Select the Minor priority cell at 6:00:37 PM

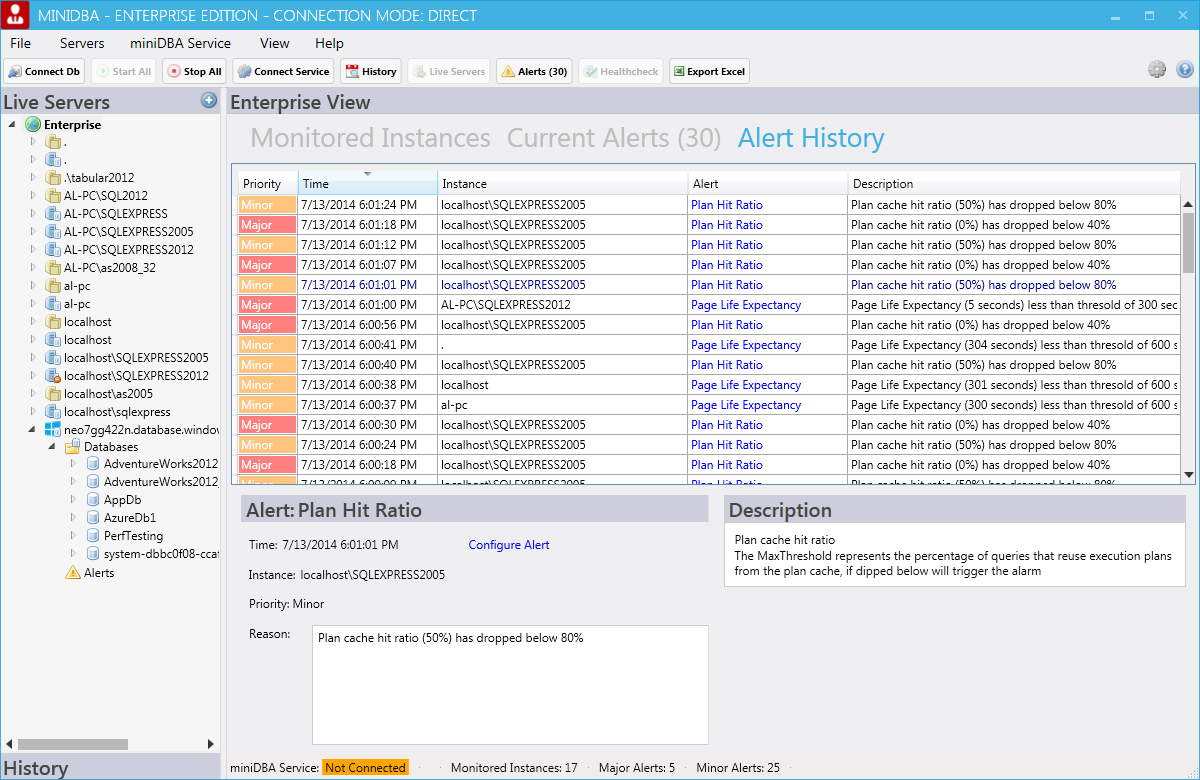tap(267, 405)
